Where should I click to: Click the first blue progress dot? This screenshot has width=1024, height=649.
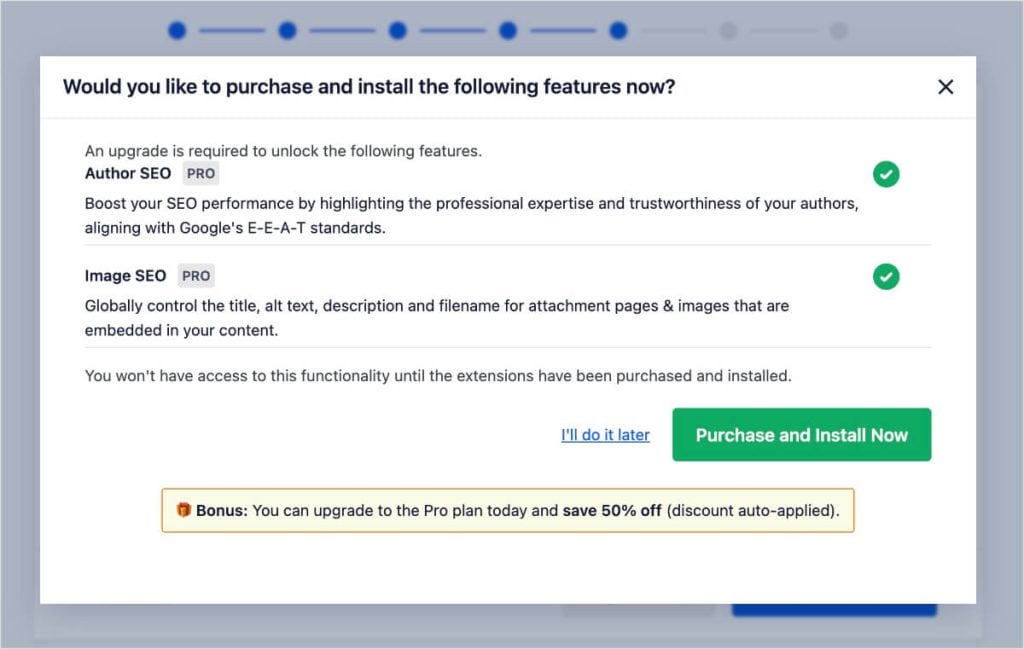click(176, 30)
